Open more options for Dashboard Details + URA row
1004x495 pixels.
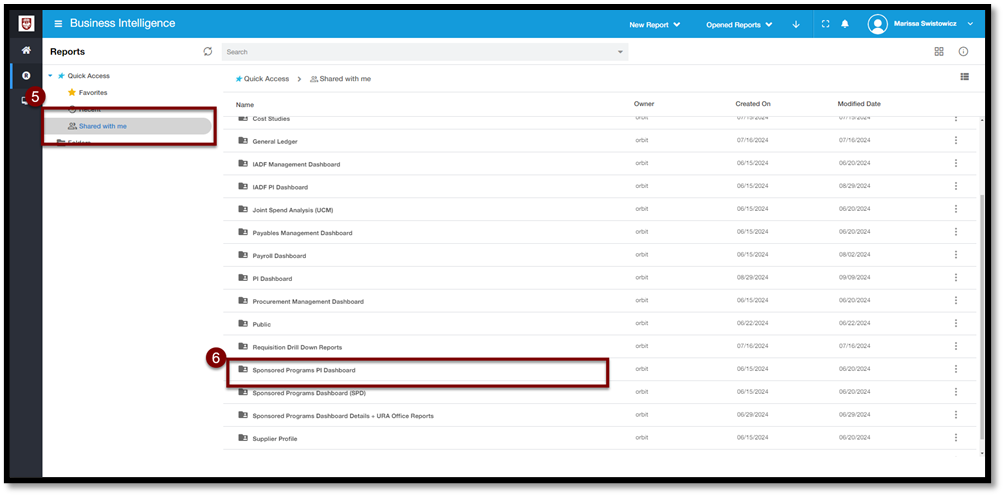pyautogui.click(x=956, y=415)
